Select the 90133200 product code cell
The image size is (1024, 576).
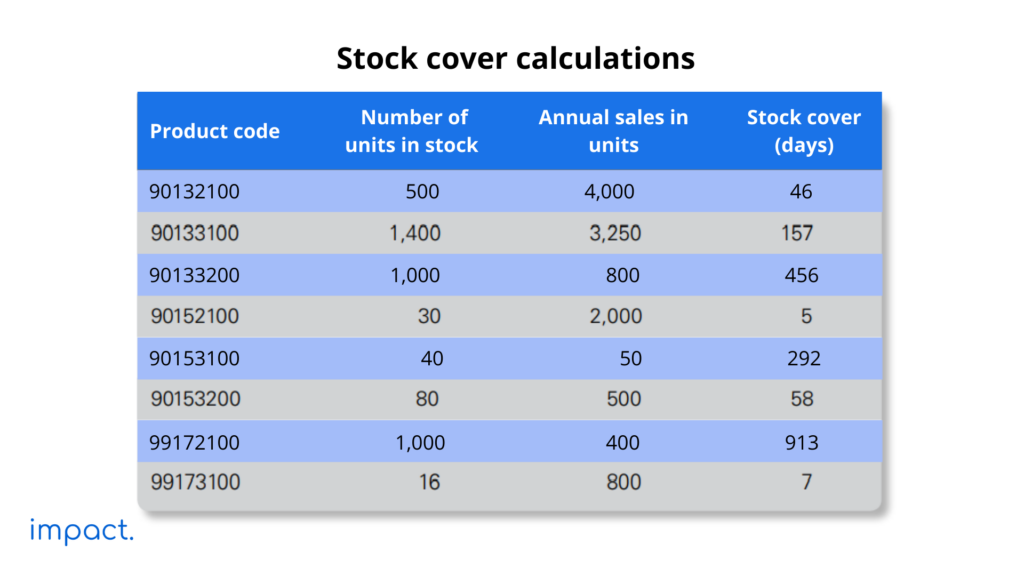coord(195,275)
